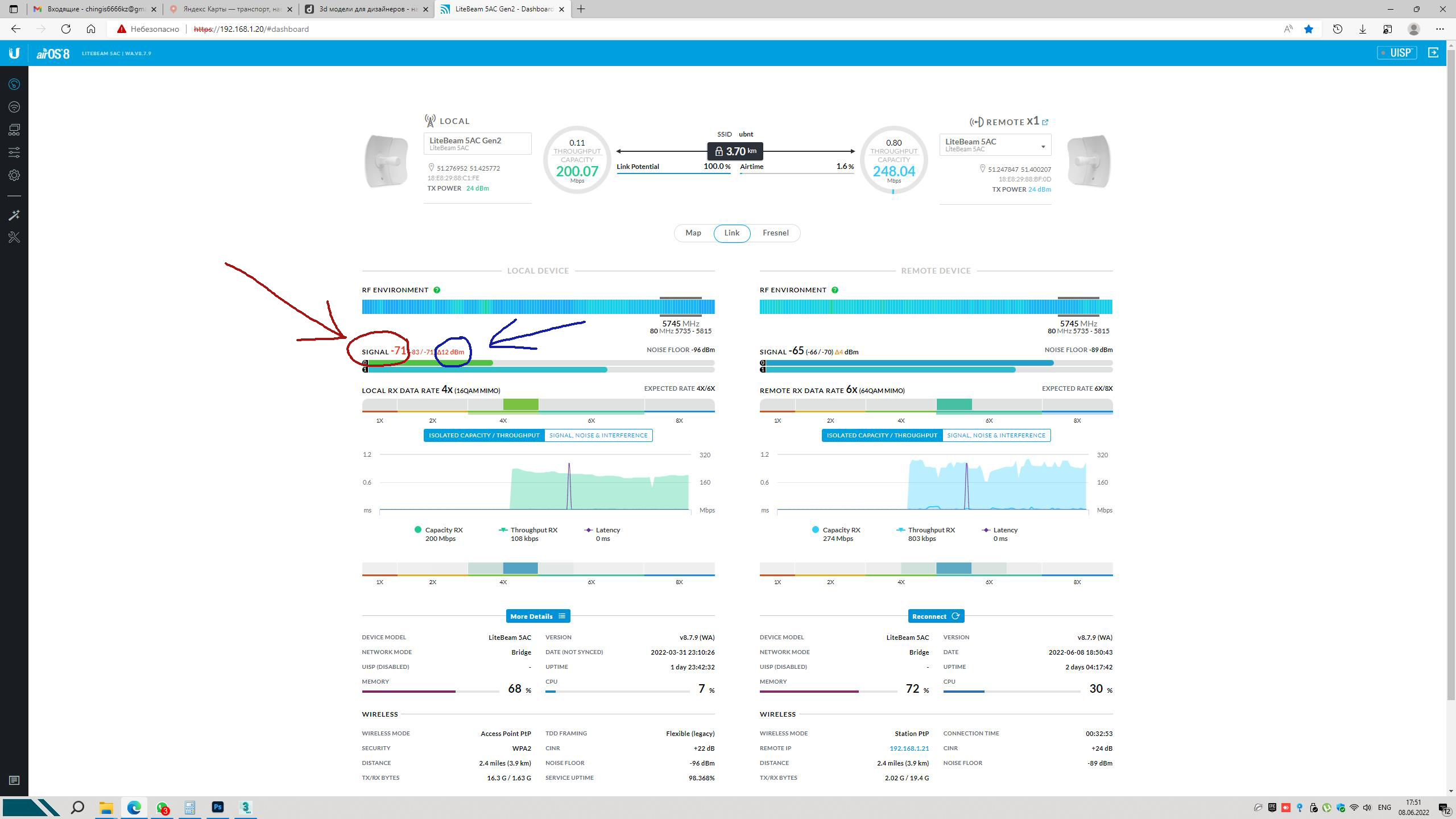
Task: Click the local TX POWER 24 dBm value
Action: tap(477, 188)
